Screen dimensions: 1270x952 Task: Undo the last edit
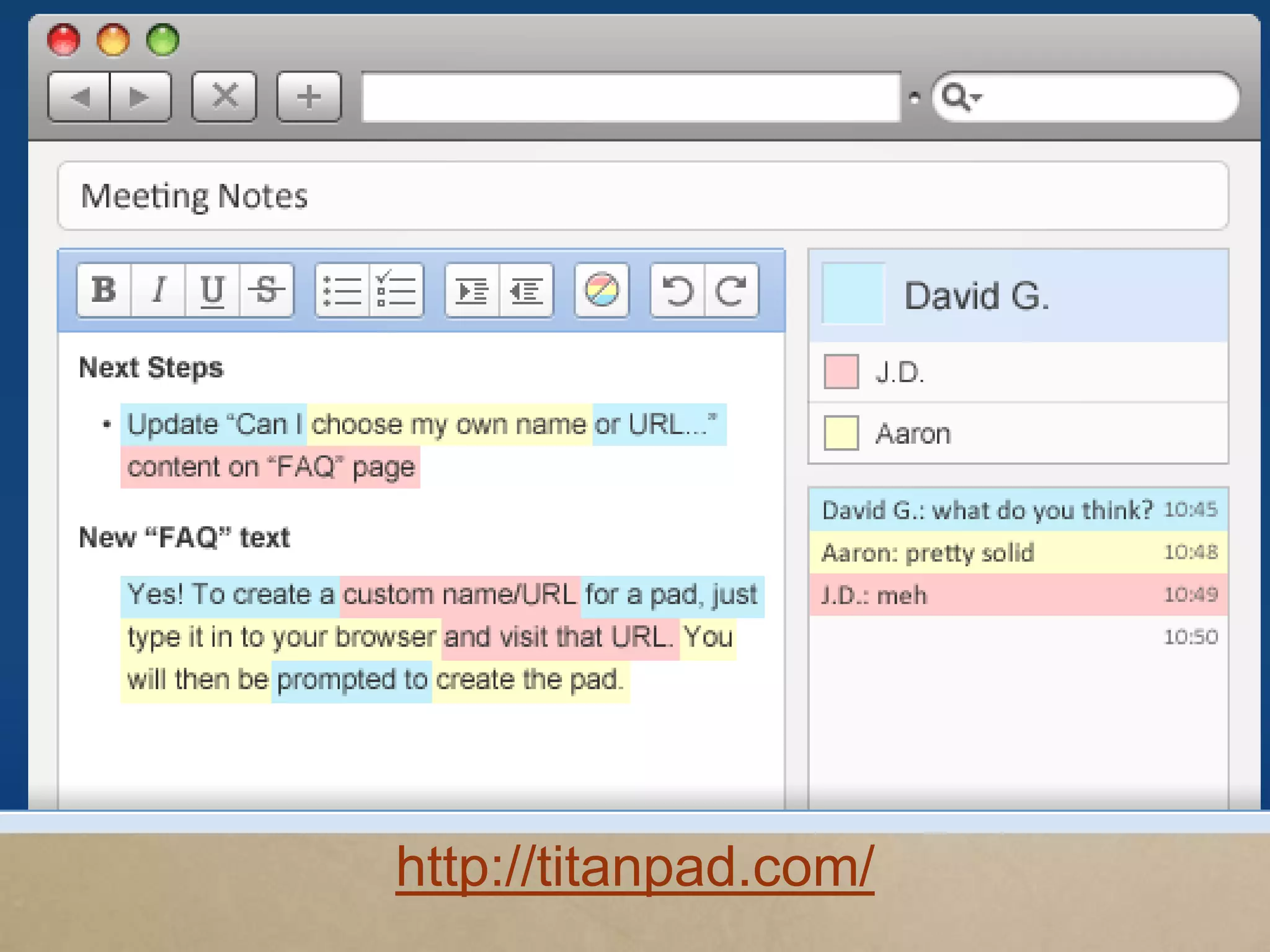pos(677,290)
